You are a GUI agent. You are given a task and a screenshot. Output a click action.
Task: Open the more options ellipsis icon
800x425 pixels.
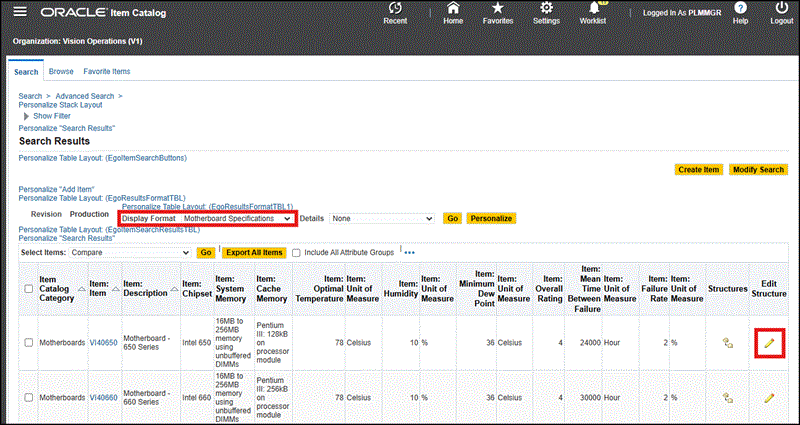click(x=410, y=253)
